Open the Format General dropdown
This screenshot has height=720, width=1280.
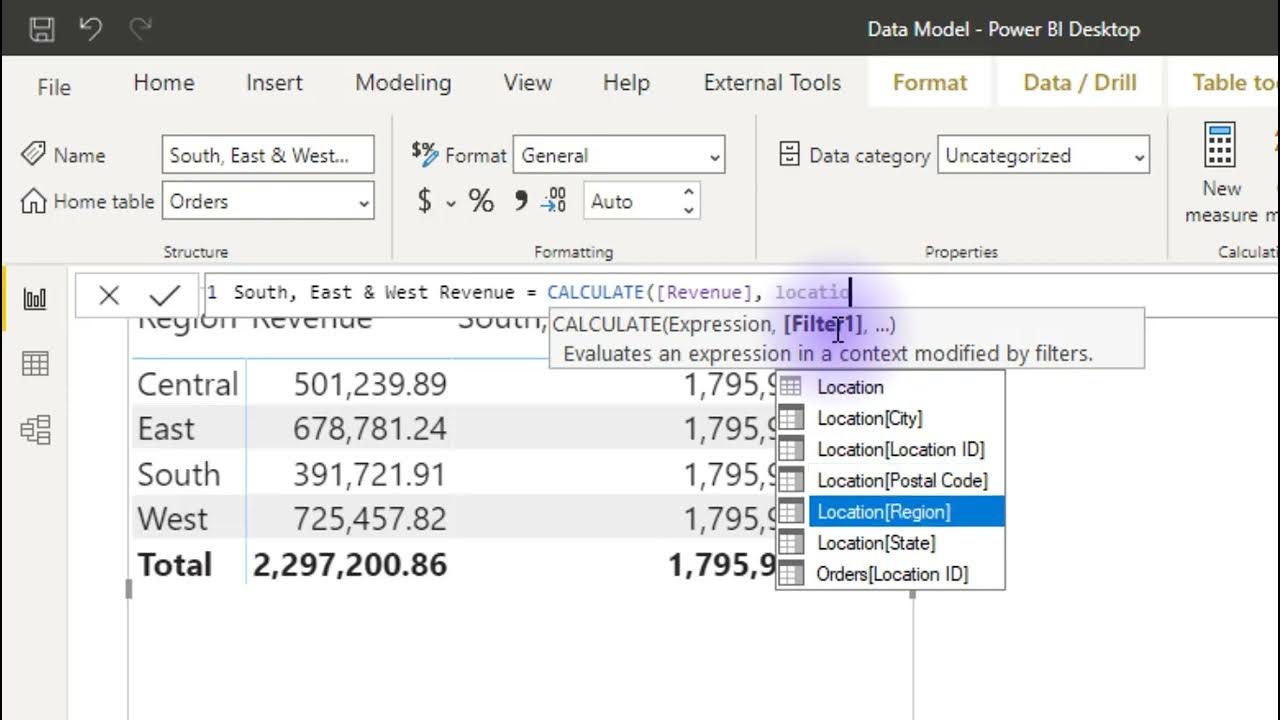coord(714,157)
